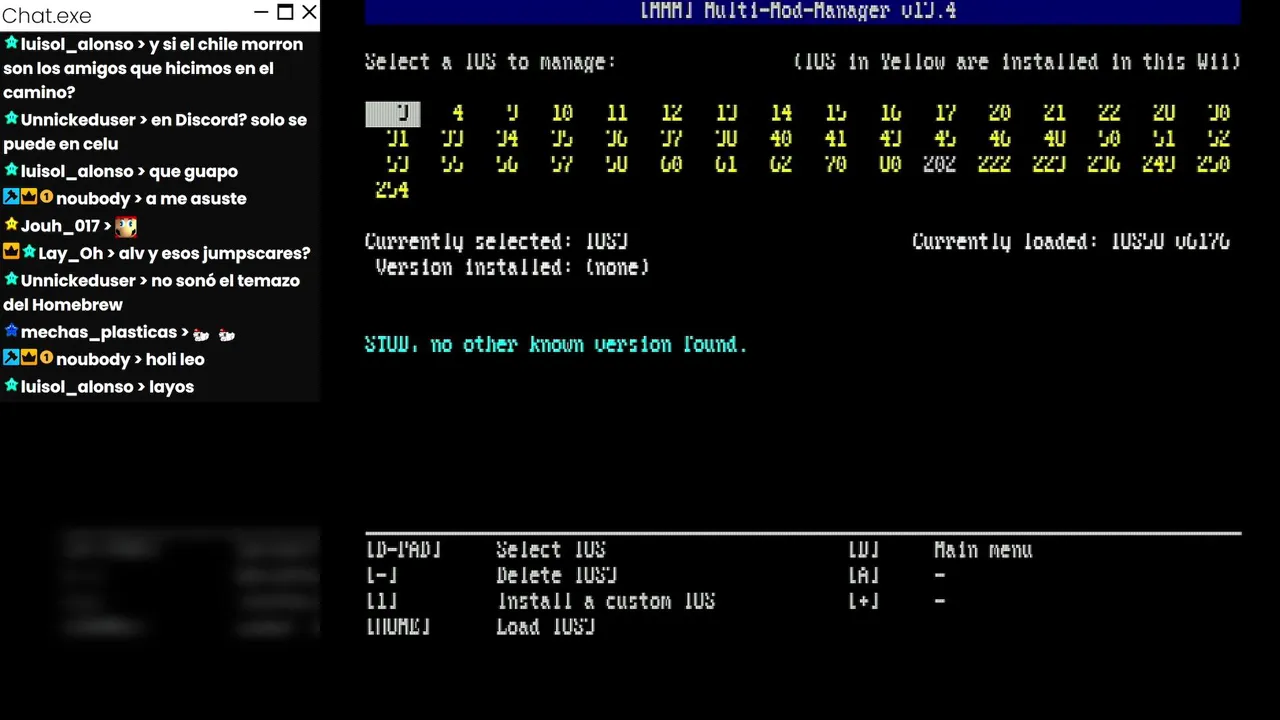Select the white IOS 202 entry
The image size is (1280, 720).
(939, 164)
